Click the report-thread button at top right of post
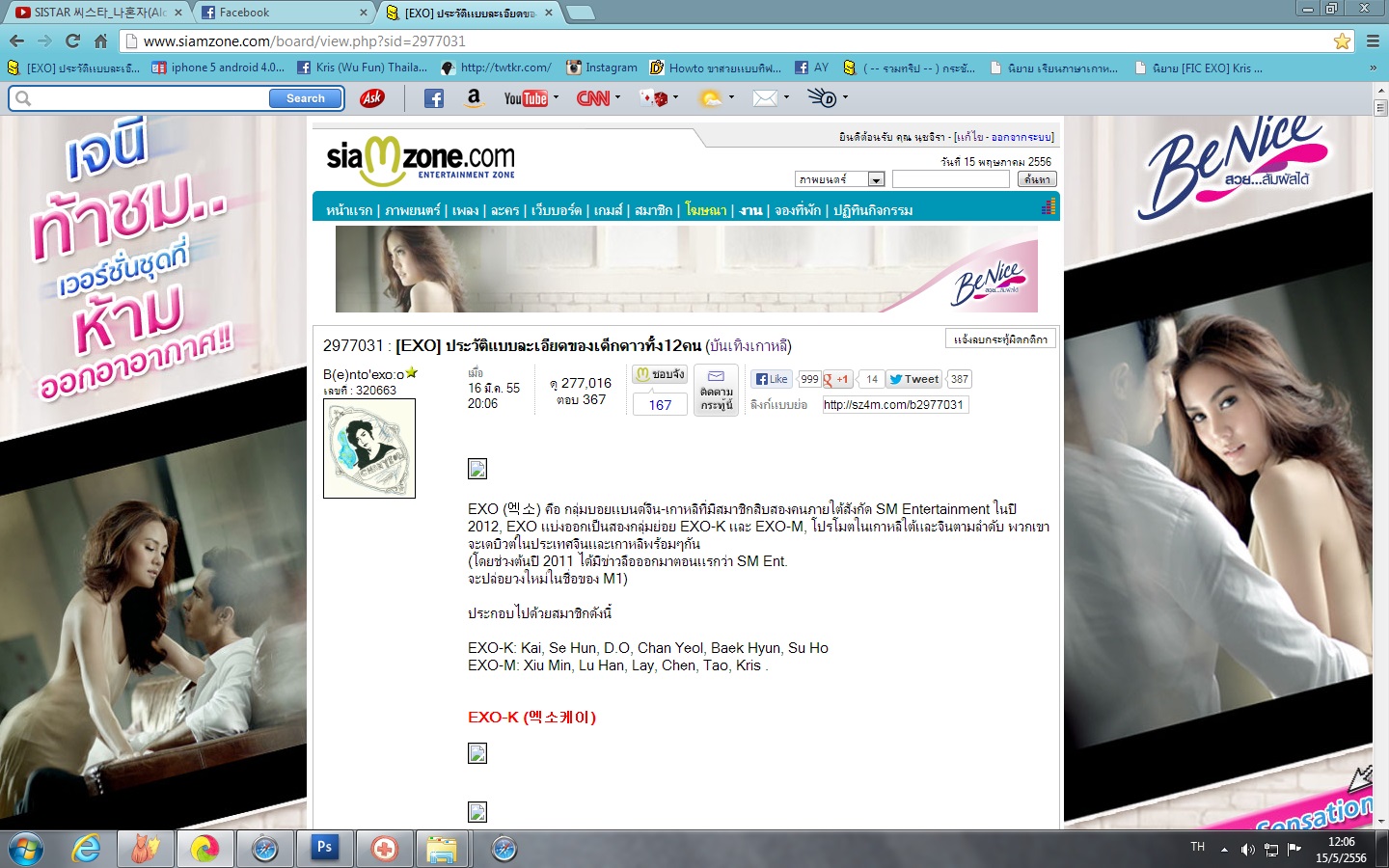Screen dimensions: 1389x868 click(x=1000, y=339)
